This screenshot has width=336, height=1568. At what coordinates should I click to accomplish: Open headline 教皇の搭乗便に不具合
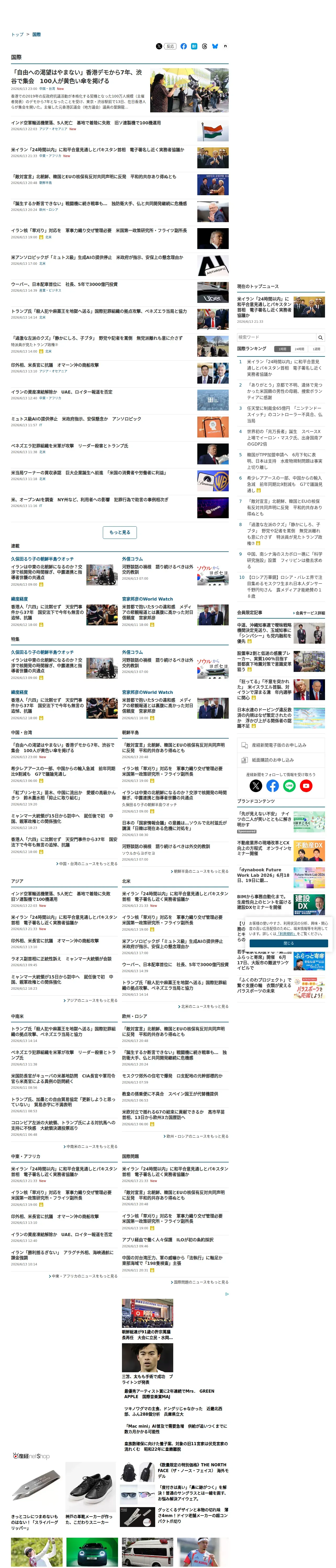[x=170, y=1094]
